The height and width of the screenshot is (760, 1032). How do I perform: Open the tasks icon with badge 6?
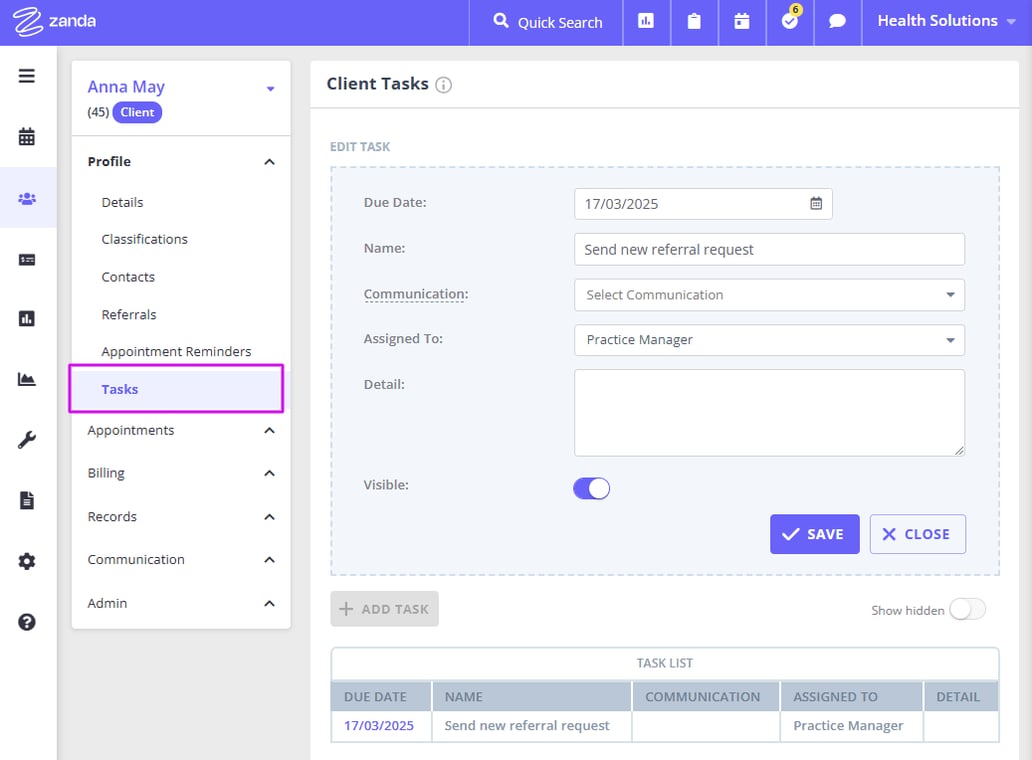[x=790, y=22]
